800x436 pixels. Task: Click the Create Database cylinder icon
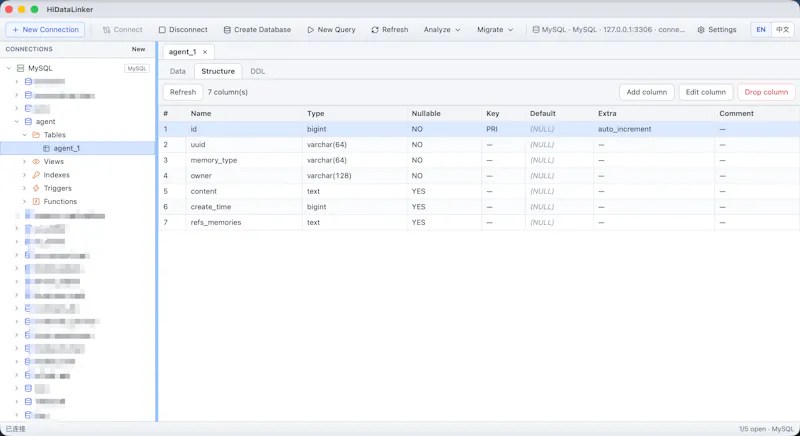pos(227,30)
